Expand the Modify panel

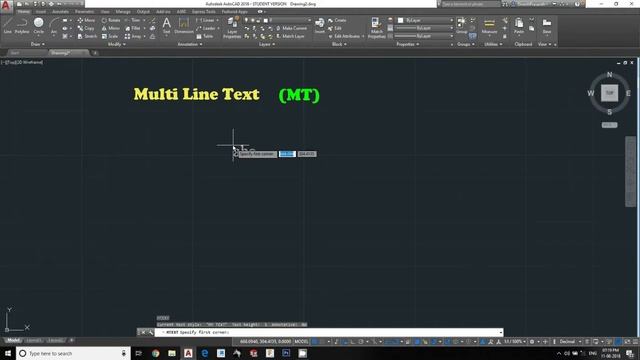click(116, 44)
